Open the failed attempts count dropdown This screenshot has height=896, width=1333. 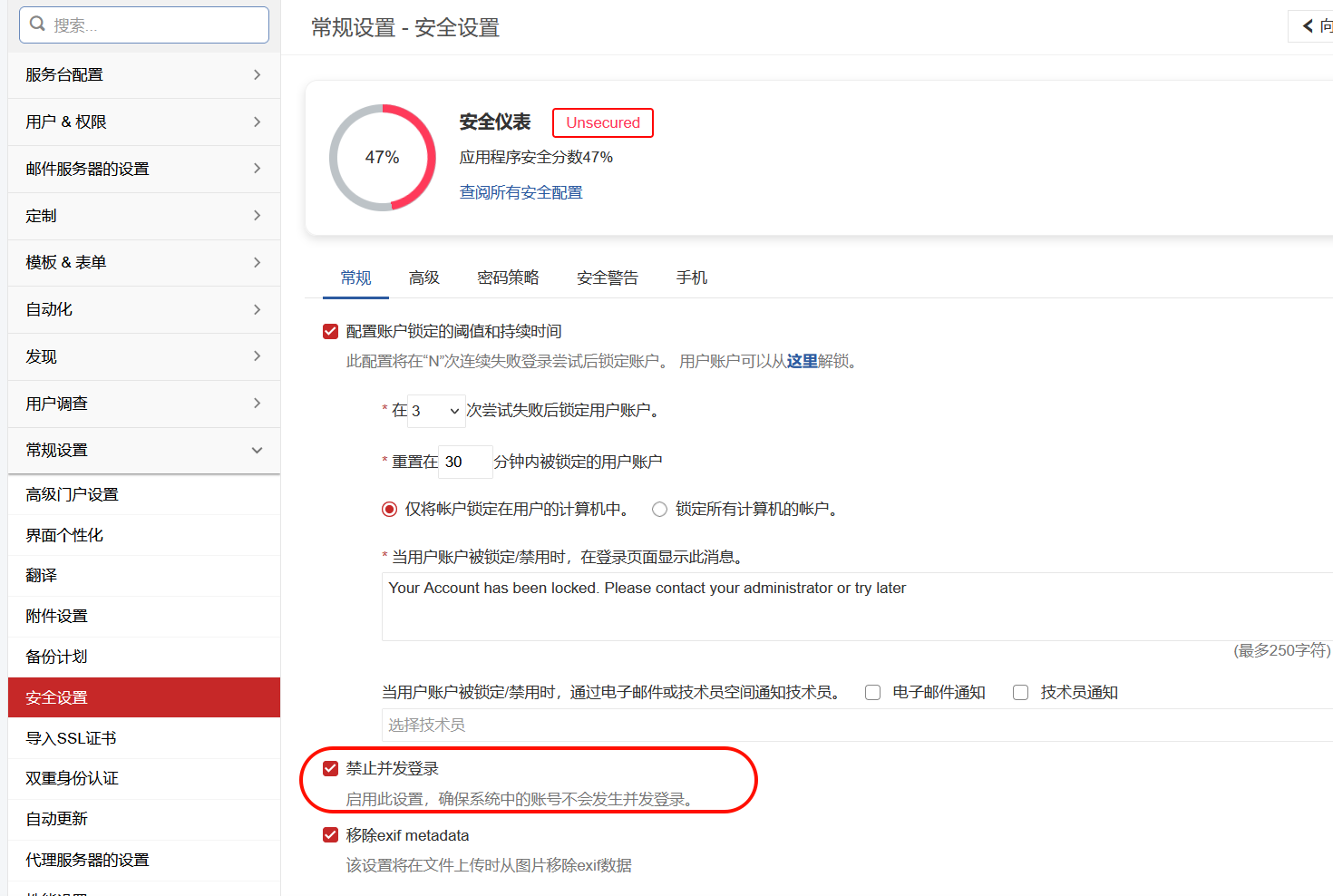coord(437,411)
